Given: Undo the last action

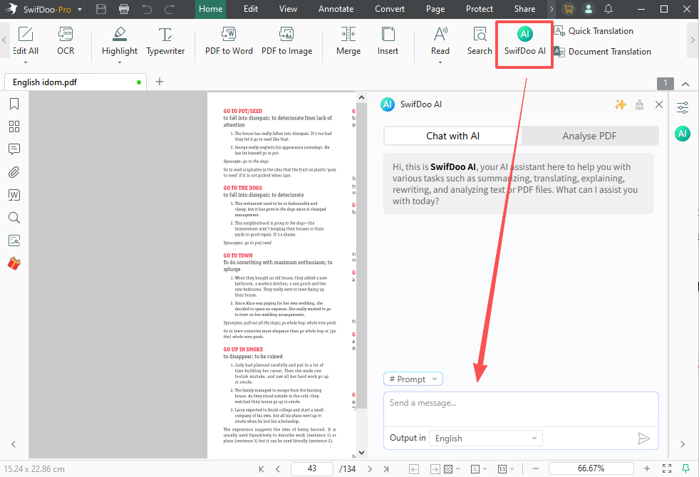Looking at the screenshot, I should click(147, 9).
